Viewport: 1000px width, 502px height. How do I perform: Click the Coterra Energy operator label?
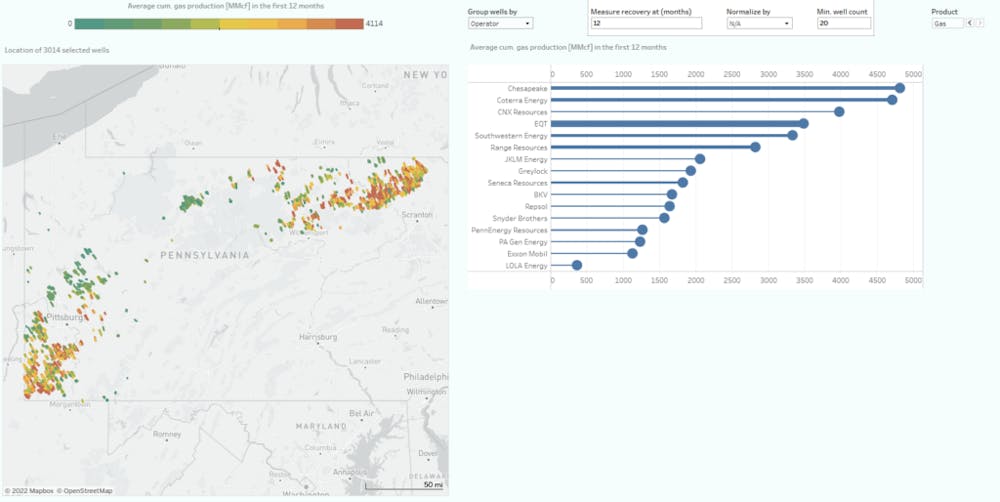[x=522, y=100]
